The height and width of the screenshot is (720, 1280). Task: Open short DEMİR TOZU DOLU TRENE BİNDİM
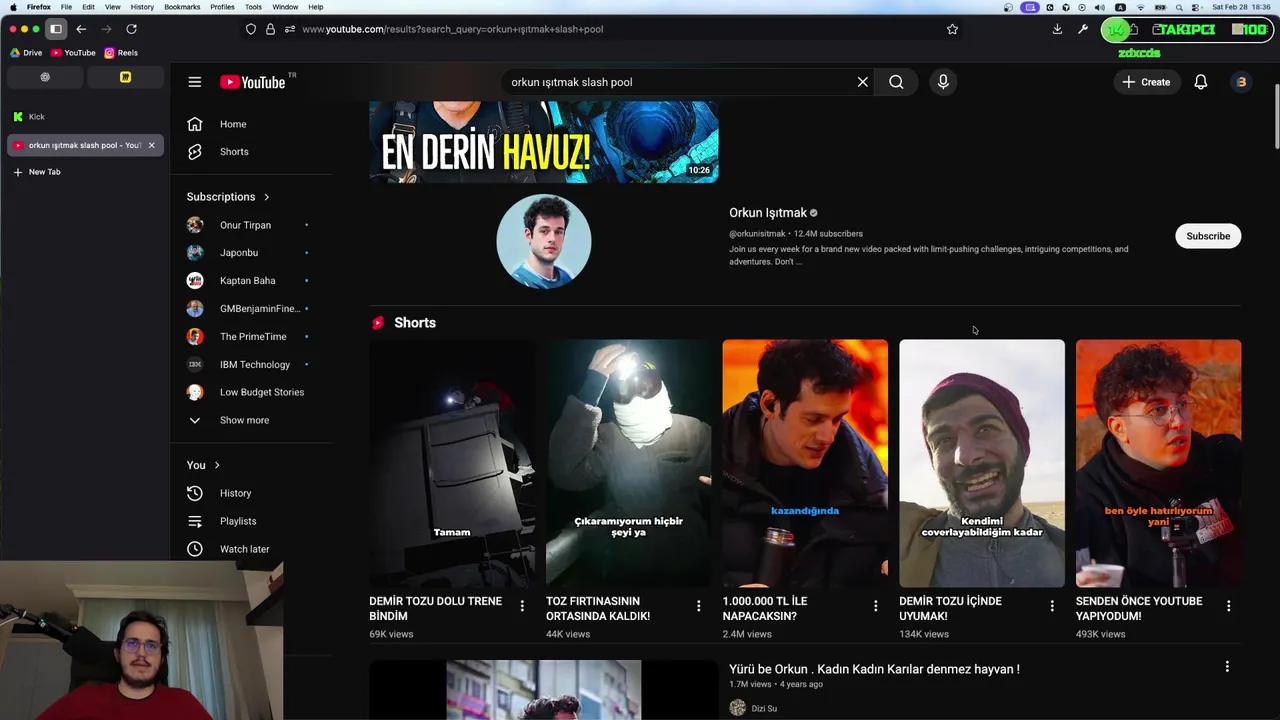tap(452, 463)
